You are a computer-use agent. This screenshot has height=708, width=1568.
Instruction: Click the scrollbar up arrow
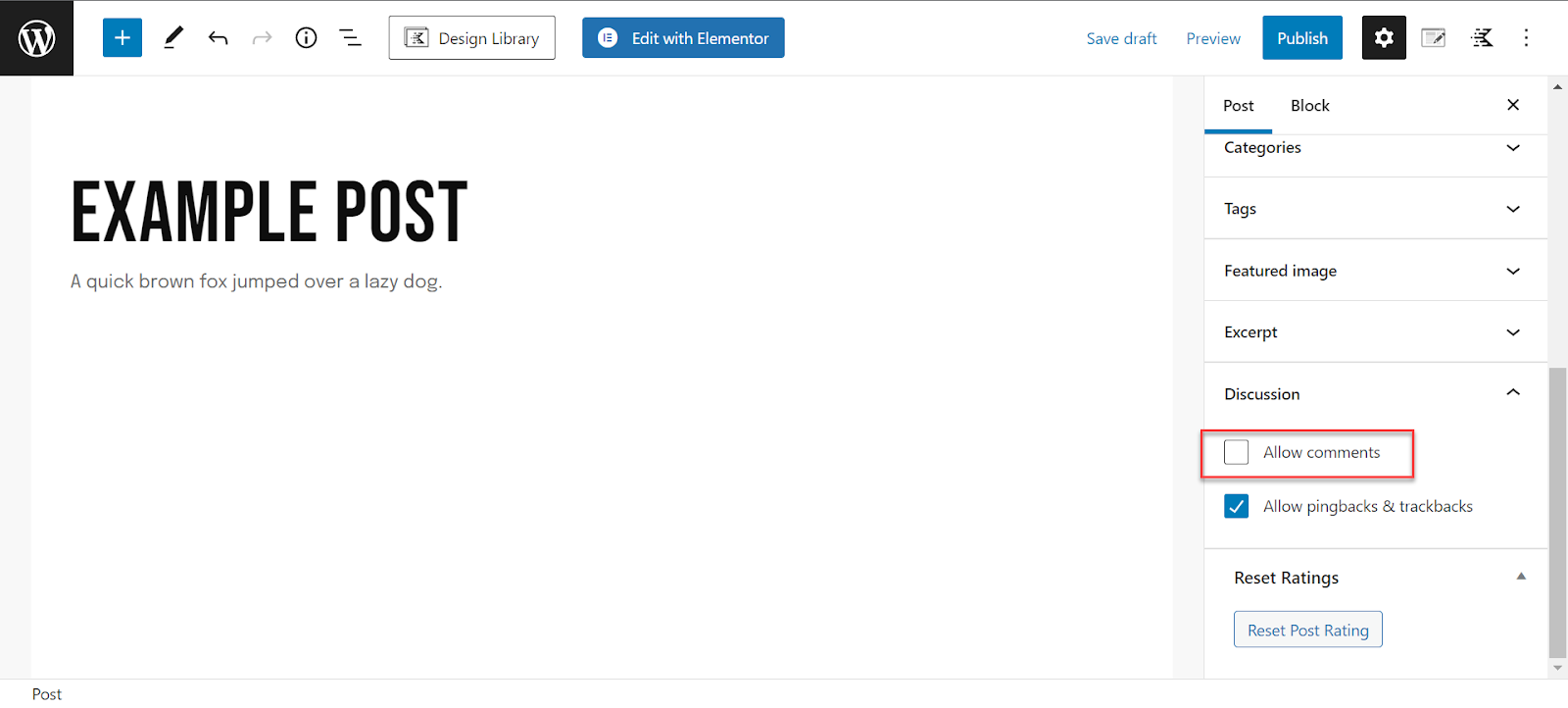tap(1557, 87)
